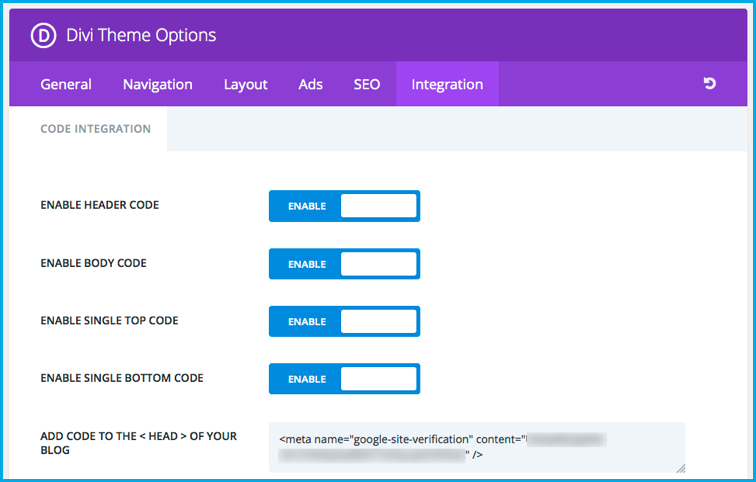
Task: Toggle the Enable Single Bottom Code switch
Action: [x=344, y=379]
